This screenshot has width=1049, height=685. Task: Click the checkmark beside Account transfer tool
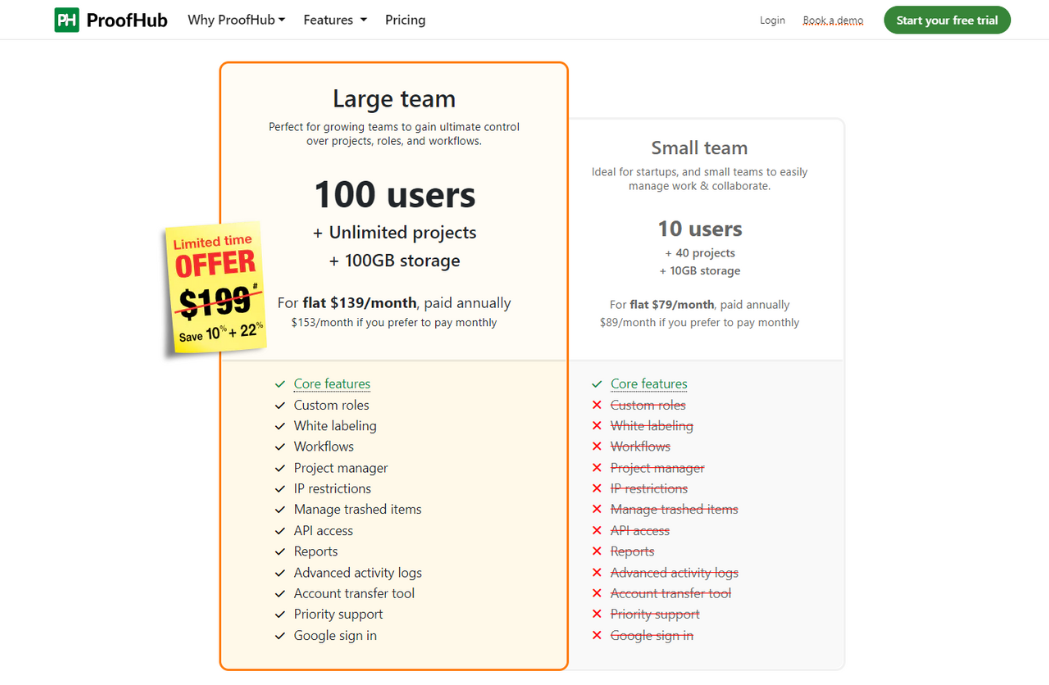[x=280, y=593]
